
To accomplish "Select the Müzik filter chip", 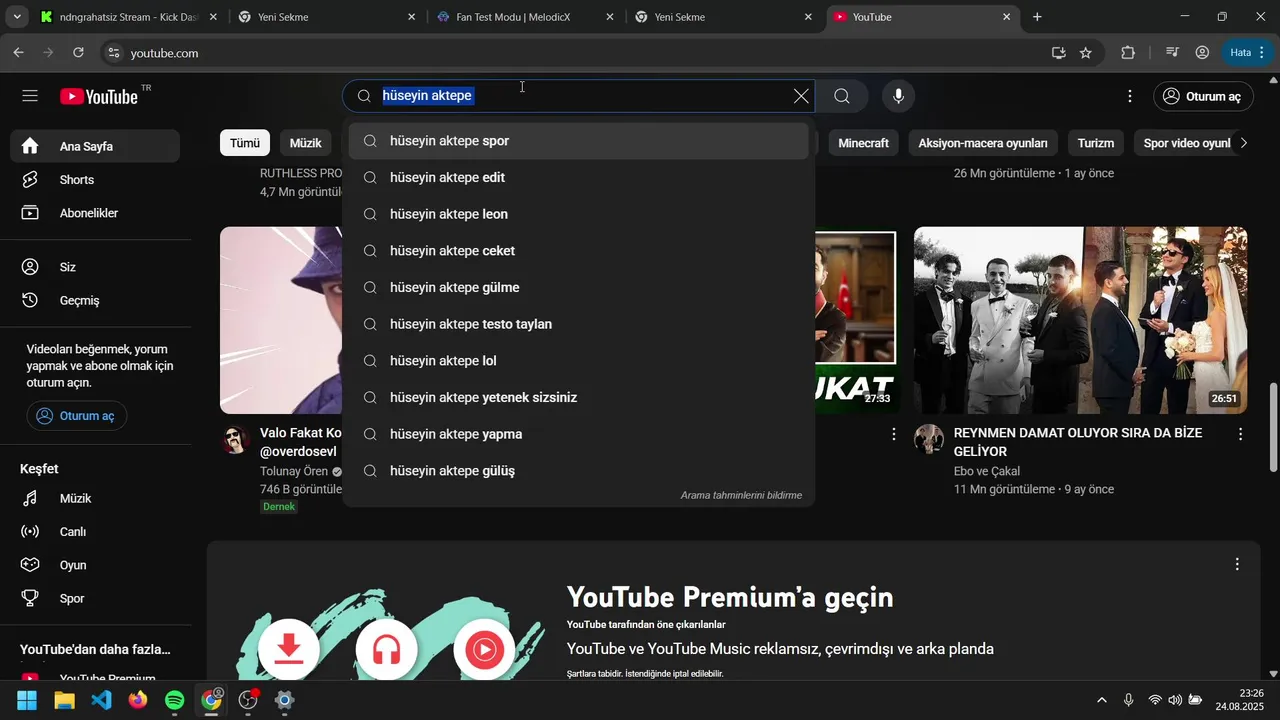I will click(x=306, y=143).
